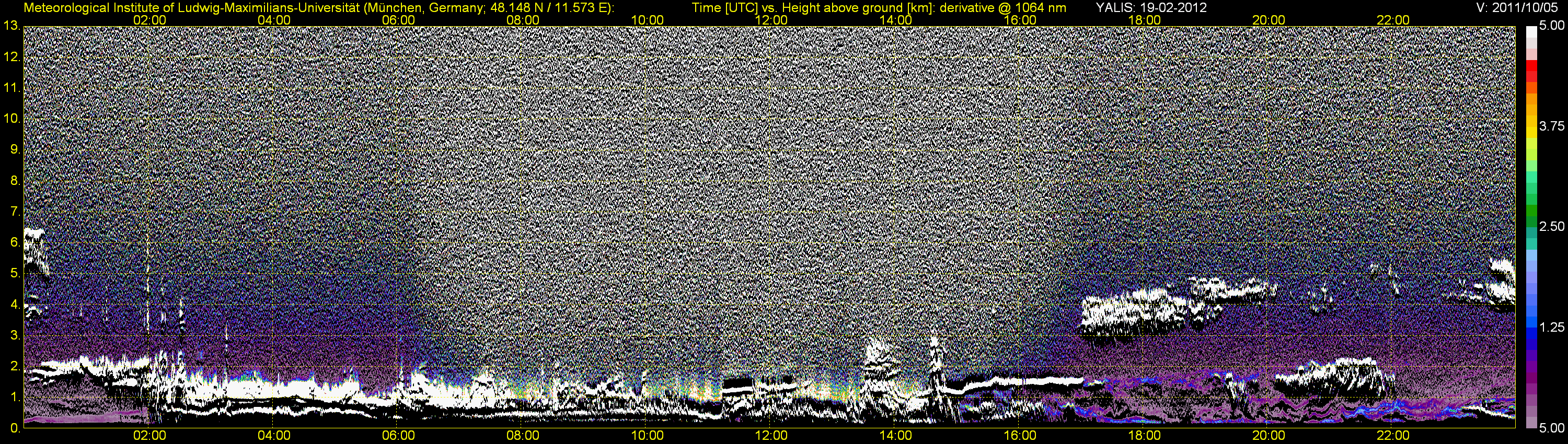
Task: Click the 6 km height axis label
Action: (15, 242)
